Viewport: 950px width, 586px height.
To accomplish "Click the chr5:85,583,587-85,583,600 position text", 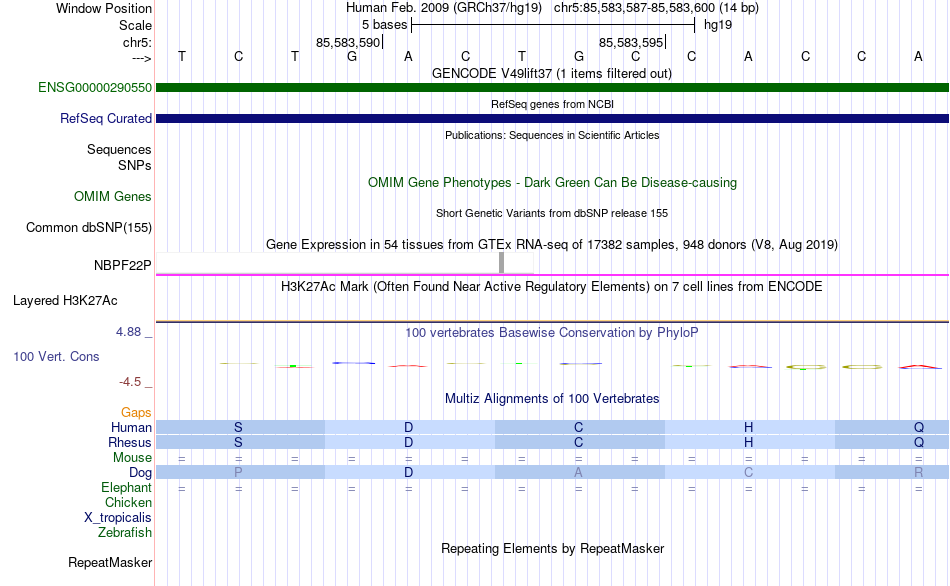I will pos(656,8).
